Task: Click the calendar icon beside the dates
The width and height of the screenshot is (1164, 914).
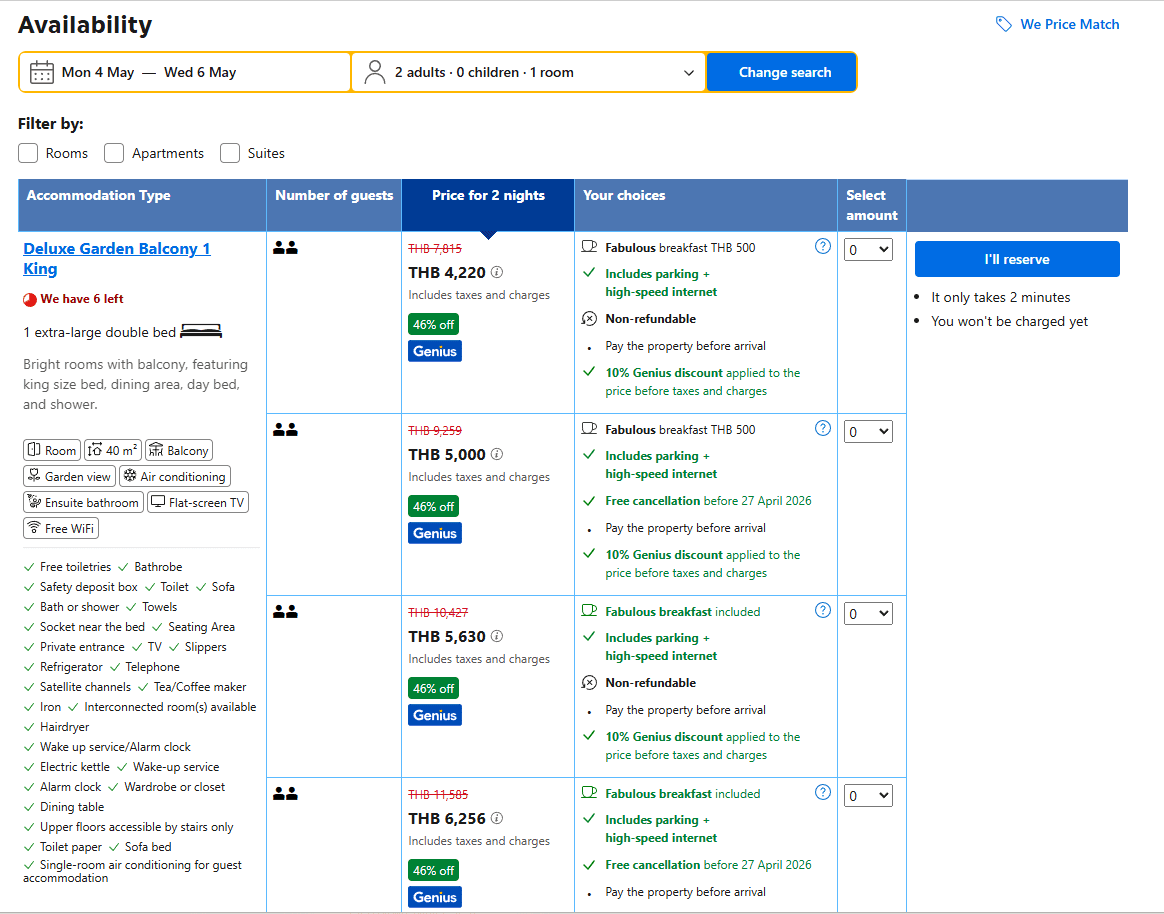Action: [41, 71]
